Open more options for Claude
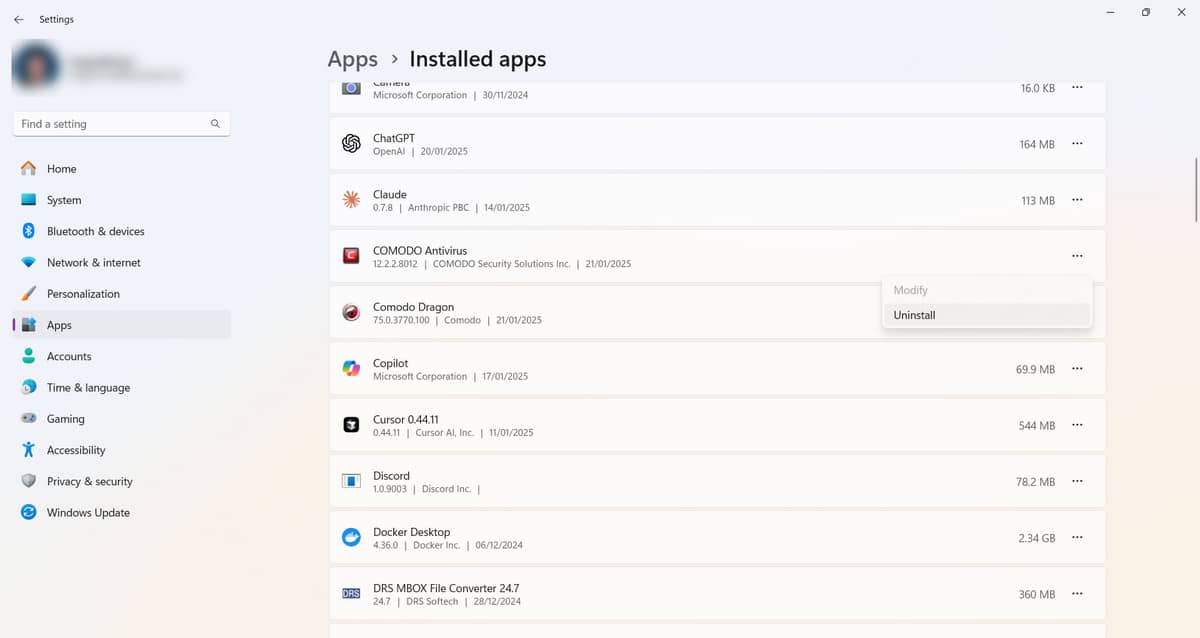The image size is (1200, 638). tap(1077, 200)
